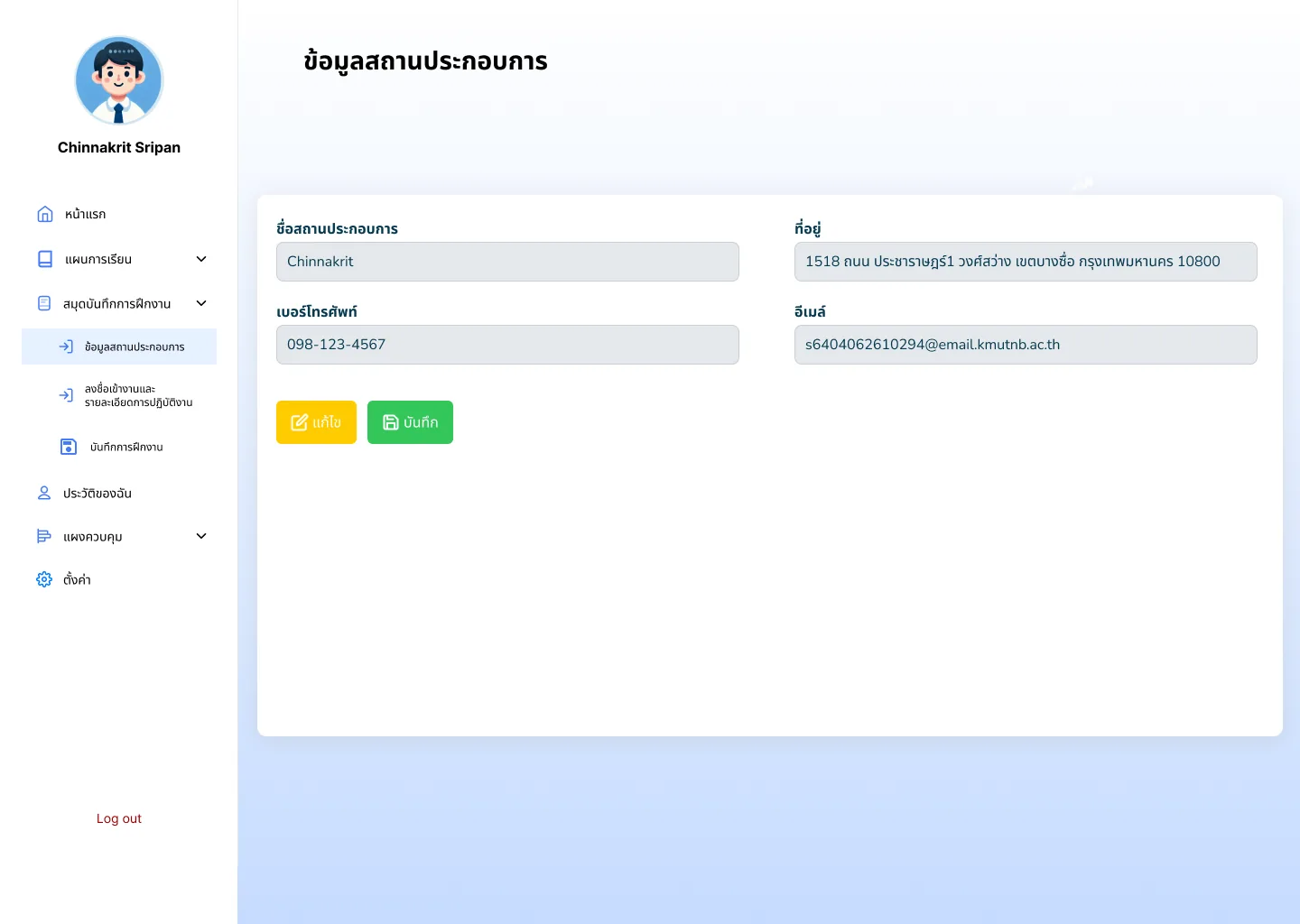Click the green บันทึก save button

(410, 422)
